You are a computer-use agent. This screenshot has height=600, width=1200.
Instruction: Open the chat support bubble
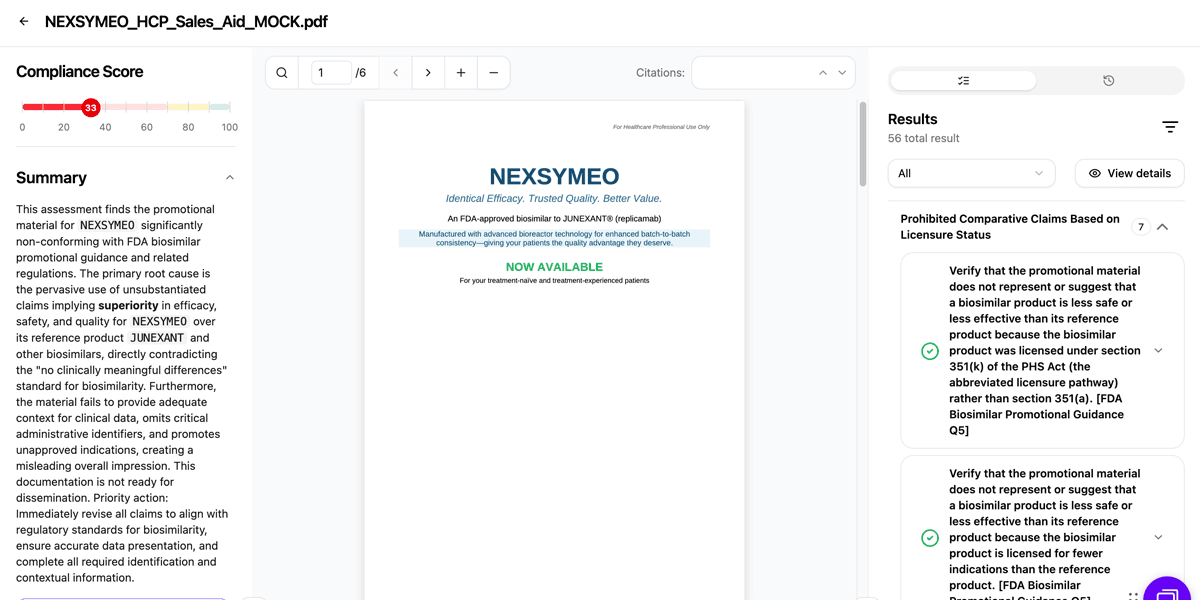coord(1166,581)
